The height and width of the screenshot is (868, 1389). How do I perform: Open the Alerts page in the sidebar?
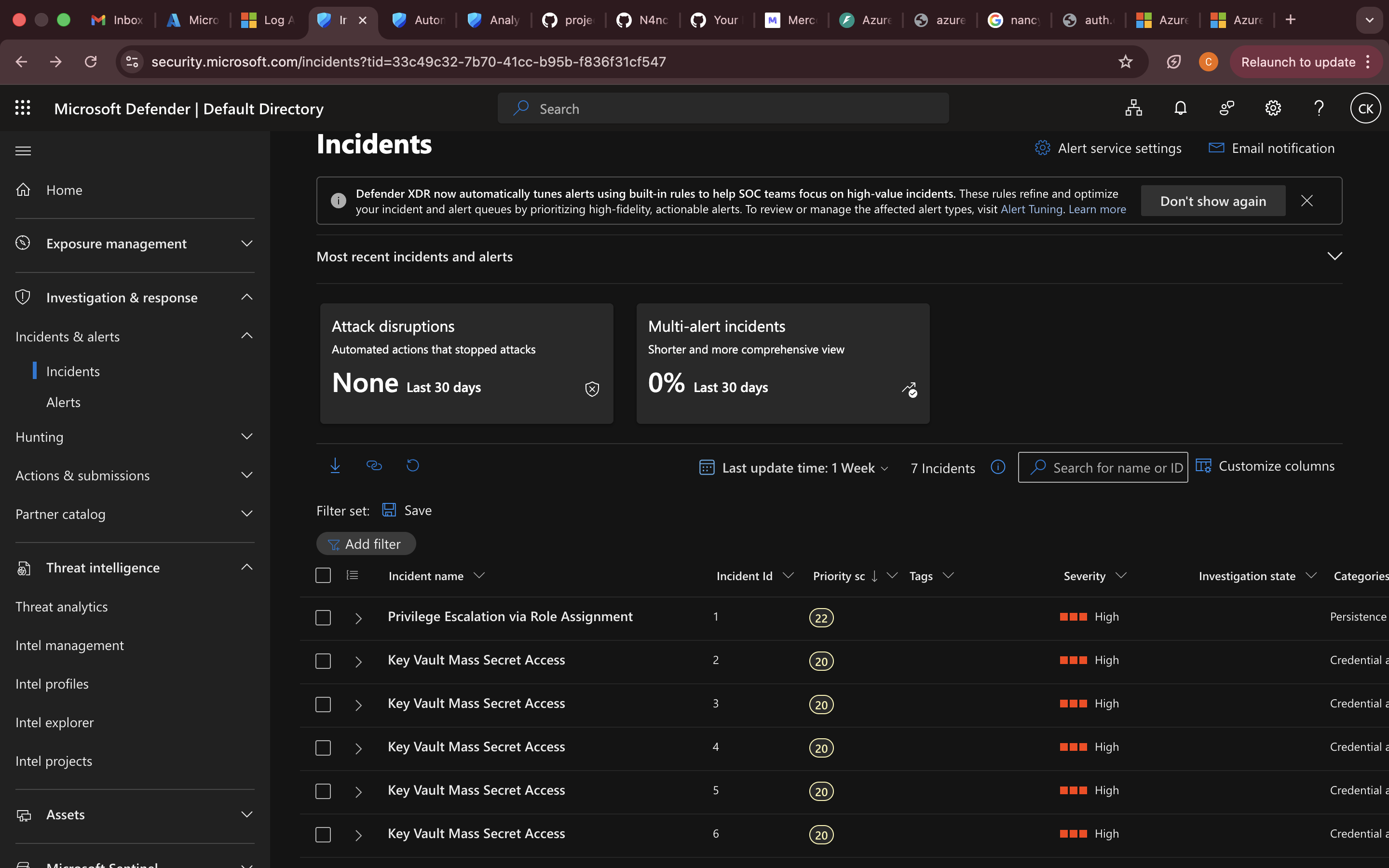[x=63, y=403]
